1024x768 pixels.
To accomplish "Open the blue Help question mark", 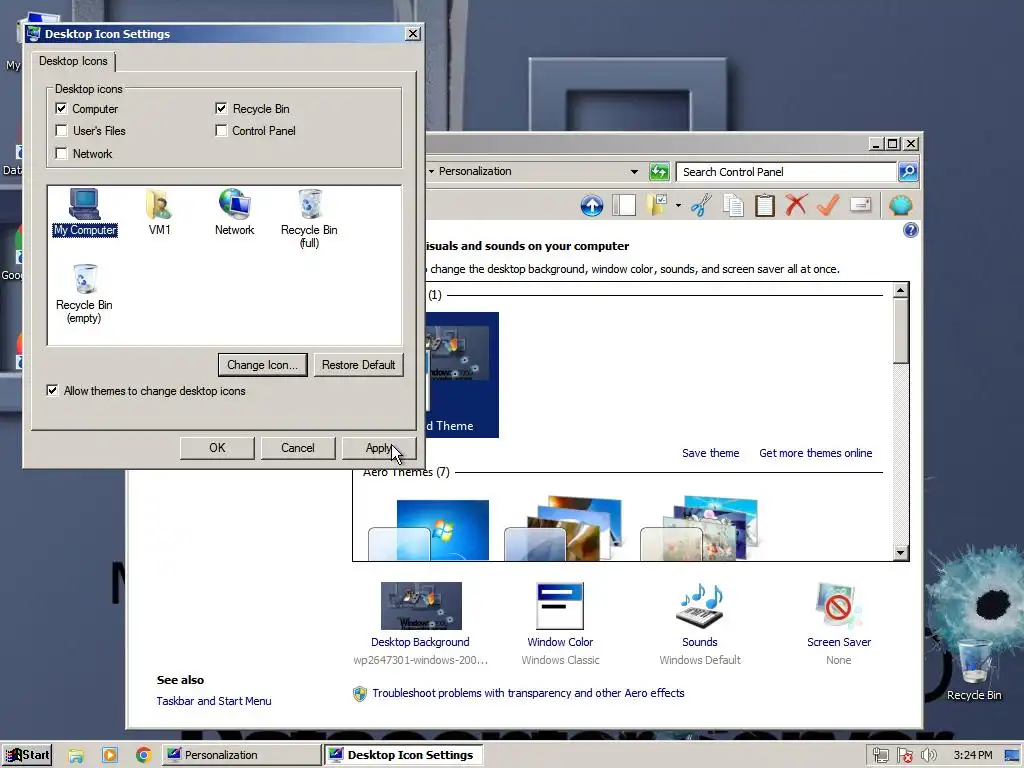I will pyautogui.click(x=910, y=230).
